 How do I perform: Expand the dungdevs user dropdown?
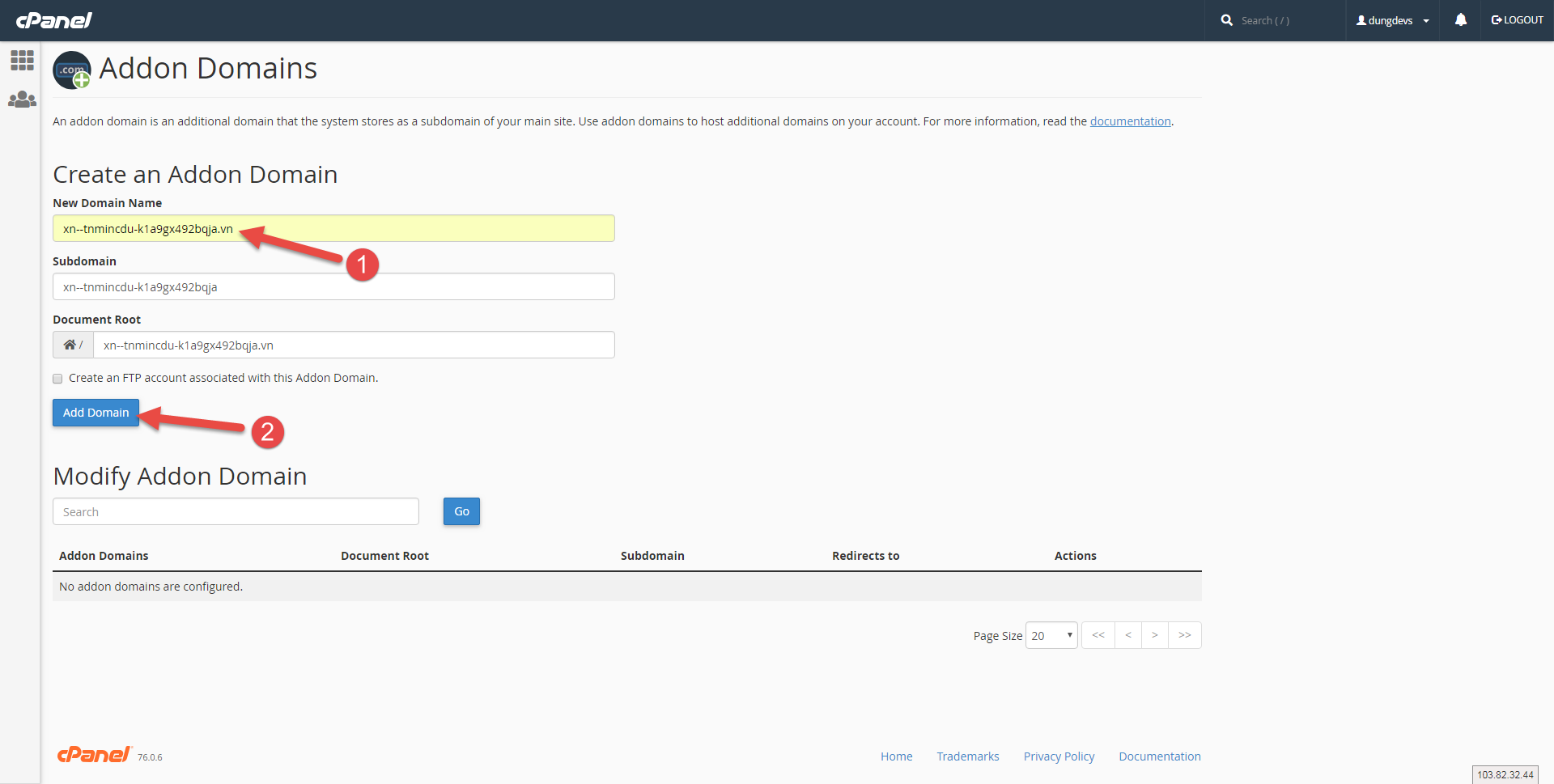click(1392, 20)
